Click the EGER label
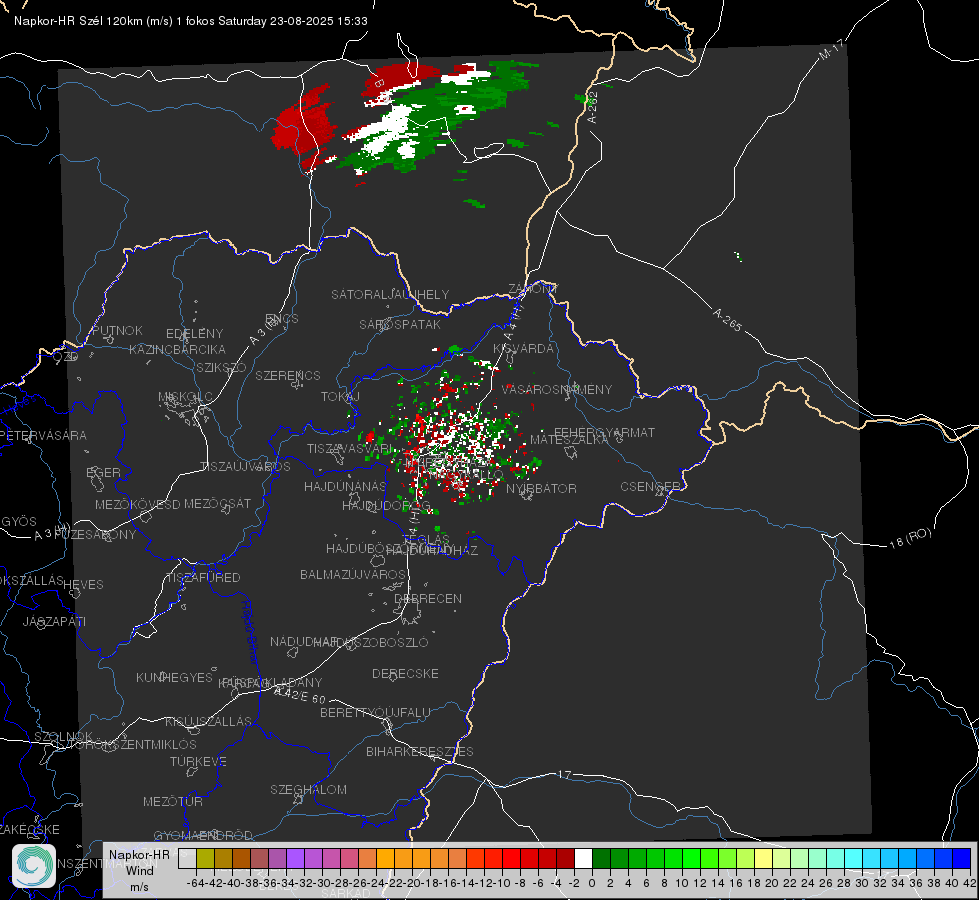 103,472
